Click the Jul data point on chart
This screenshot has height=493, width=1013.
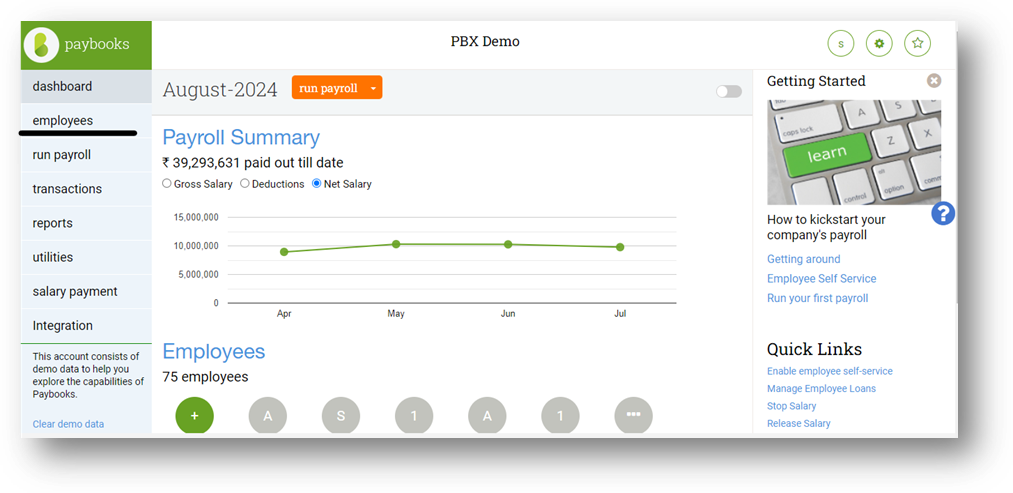(x=620, y=247)
